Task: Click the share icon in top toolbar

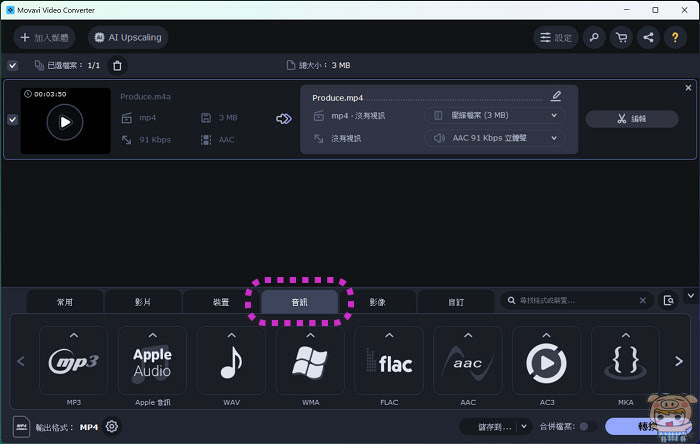Action: click(648, 37)
